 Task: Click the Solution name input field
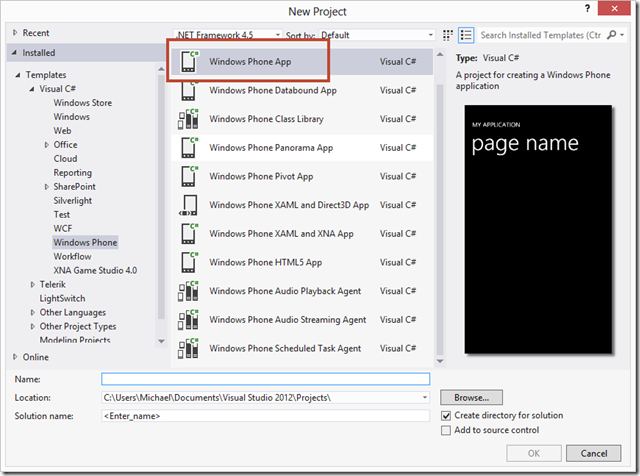click(x=265, y=416)
